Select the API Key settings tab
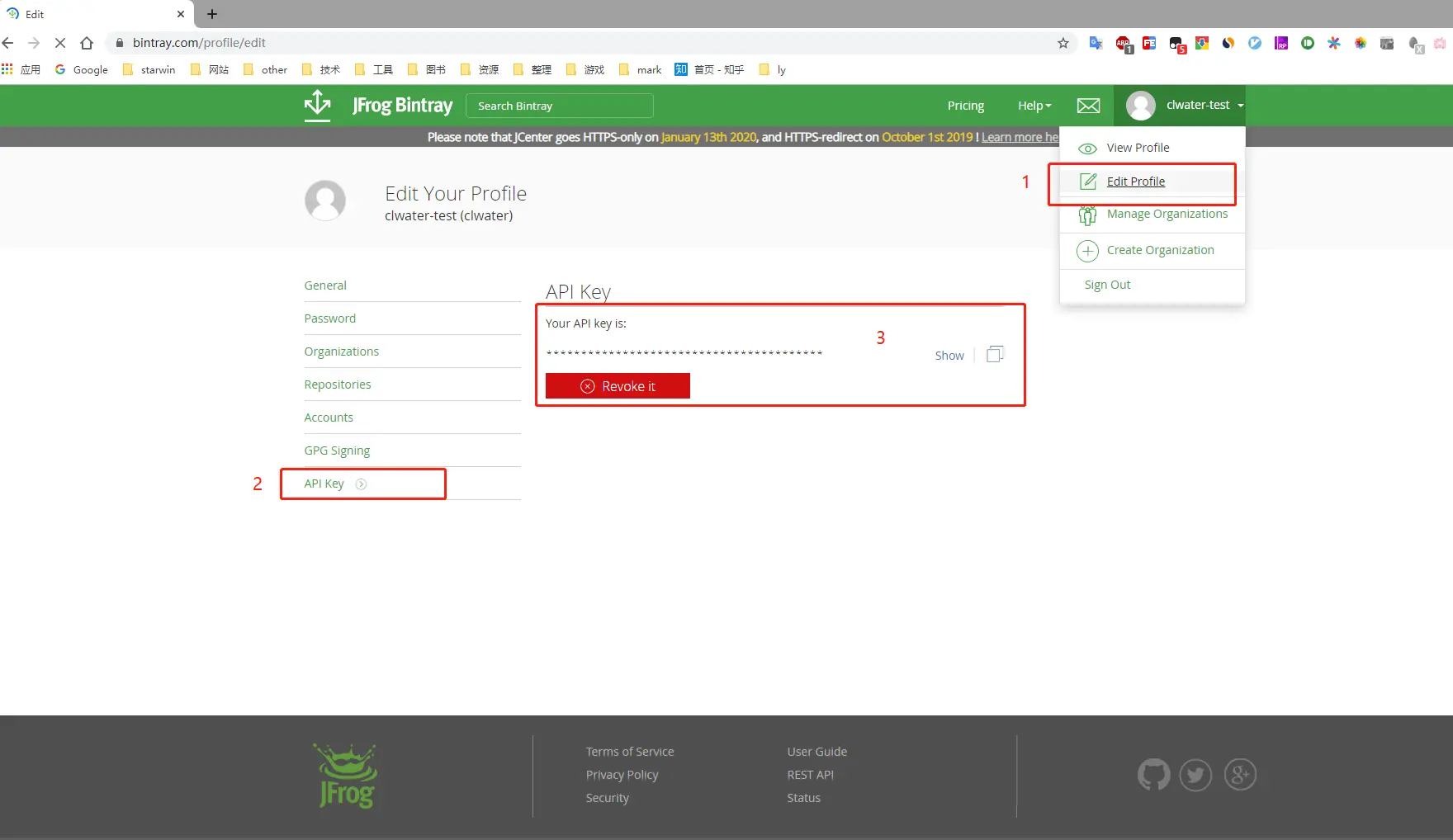Image resolution: width=1453 pixels, height=840 pixels. (x=324, y=484)
